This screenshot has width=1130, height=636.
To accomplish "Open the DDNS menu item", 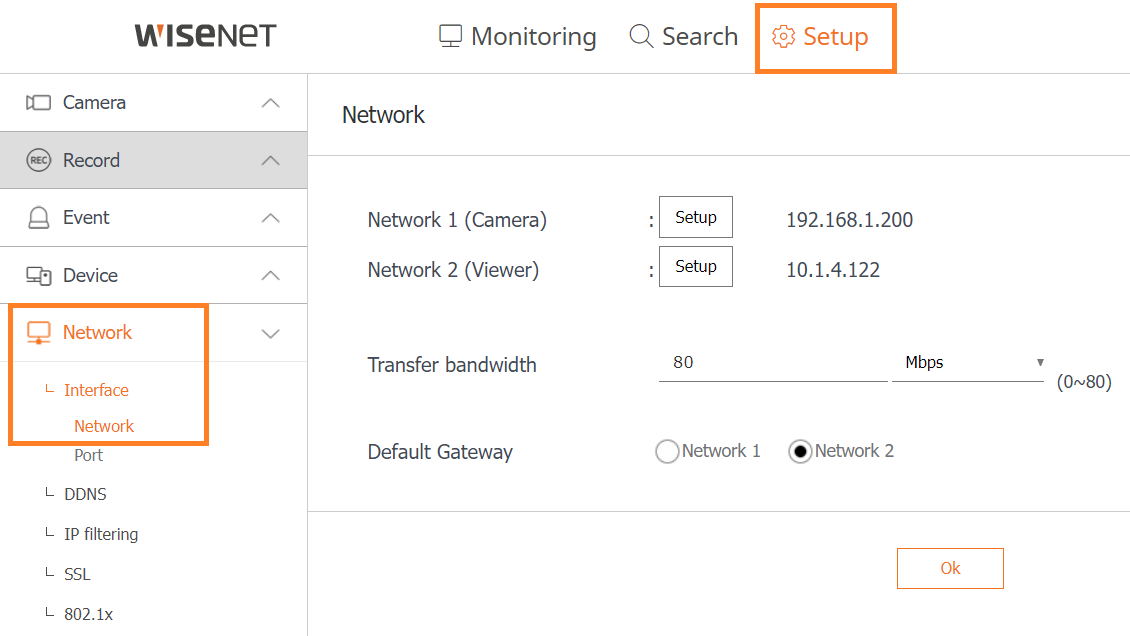I will click(x=85, y=494).
